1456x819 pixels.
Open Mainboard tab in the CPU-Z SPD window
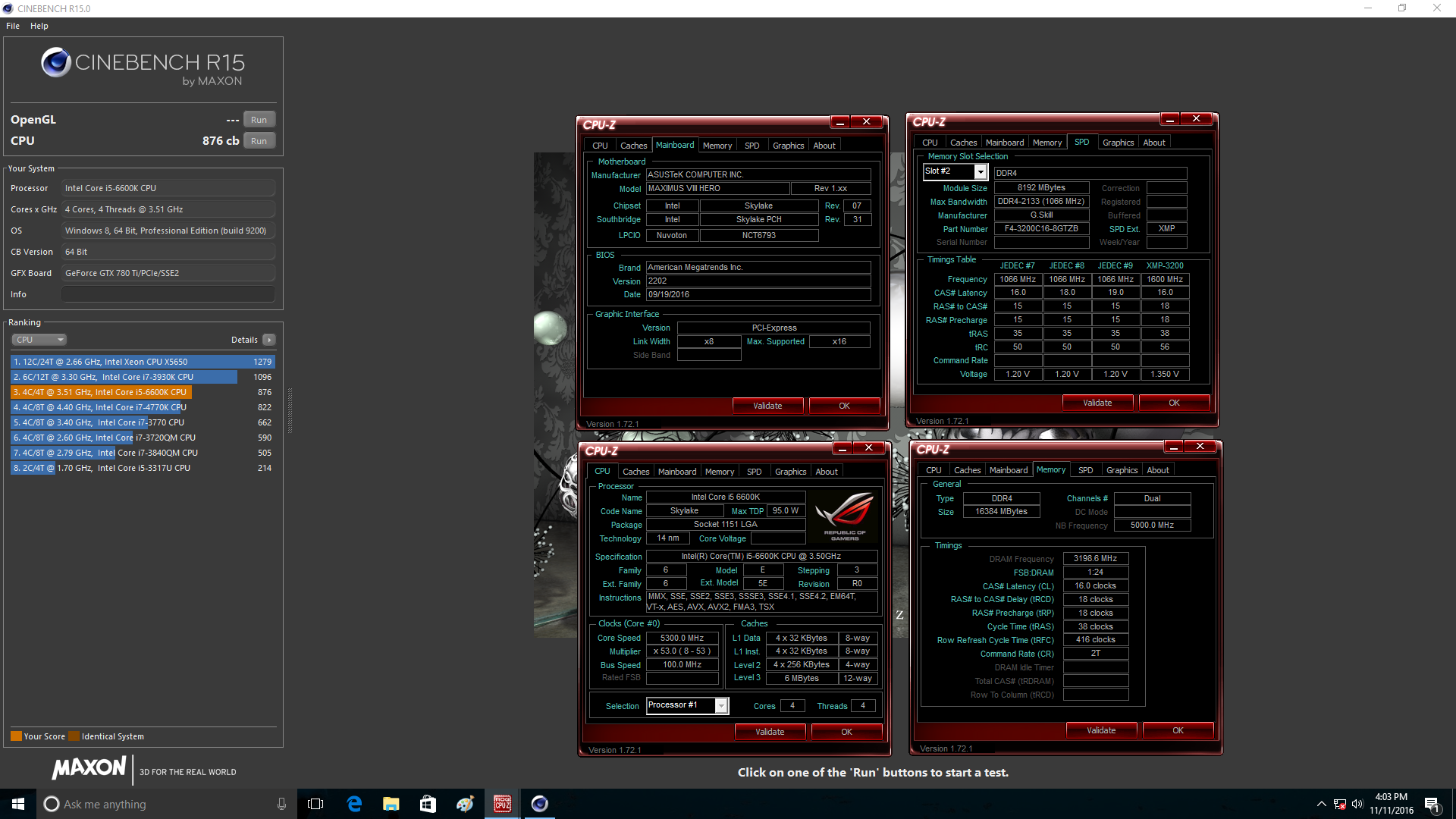1005,143
